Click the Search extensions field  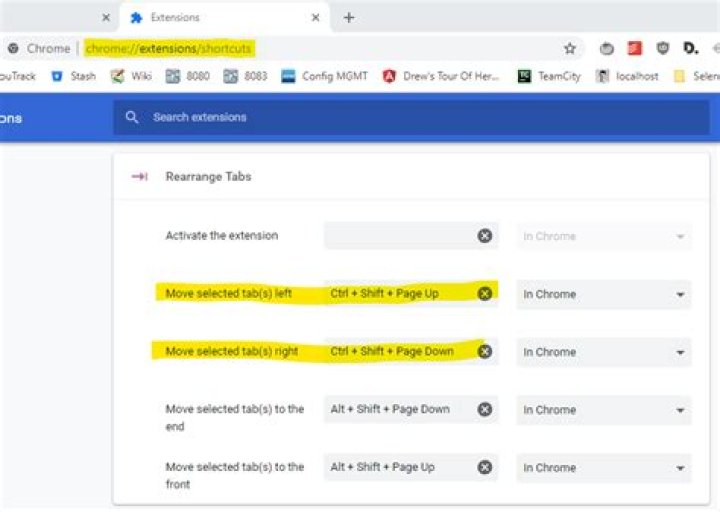coord(411,118)
